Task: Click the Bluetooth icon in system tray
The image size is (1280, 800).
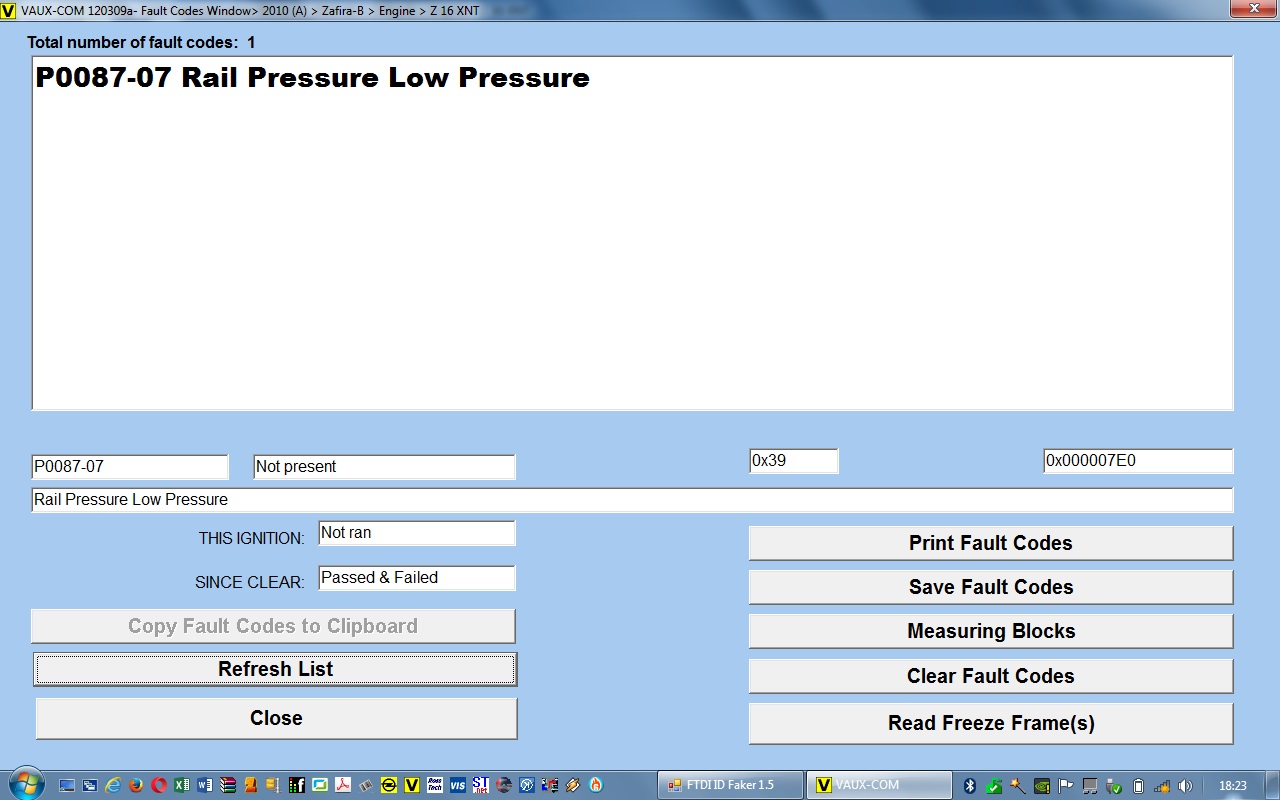Action: pos(969,785)
